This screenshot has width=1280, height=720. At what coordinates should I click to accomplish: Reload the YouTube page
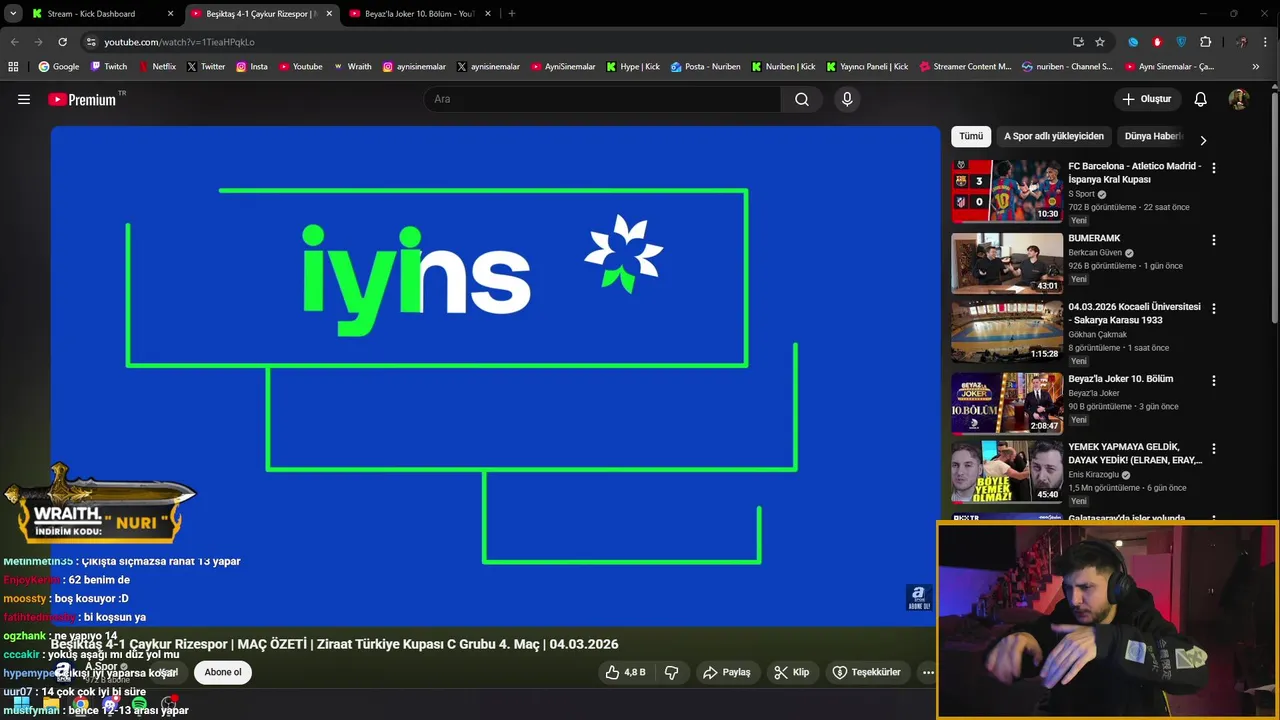[x=62, y=42]
